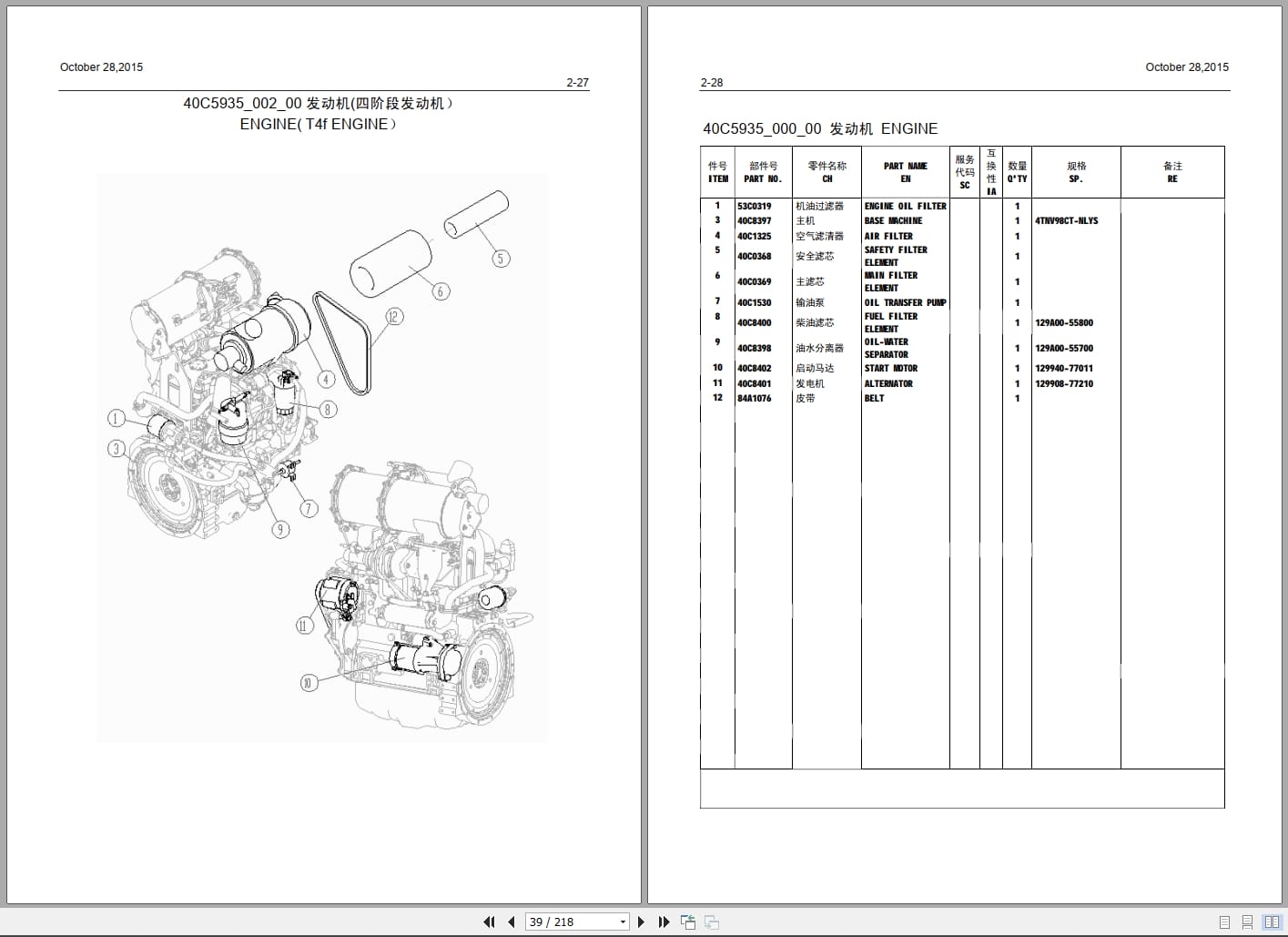Viewport: 1288px width, 937px height.
Task: Click the 40C5935_000_00 ENGINE table title
Action: click(x=820, y=129)
